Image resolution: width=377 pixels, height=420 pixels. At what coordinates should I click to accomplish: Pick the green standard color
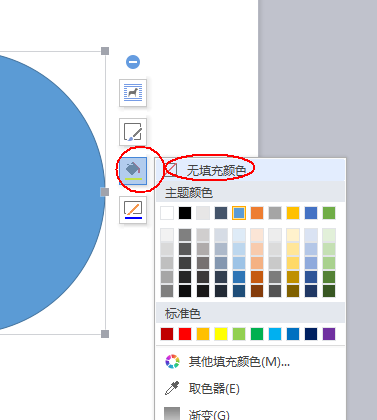[257, 334]
